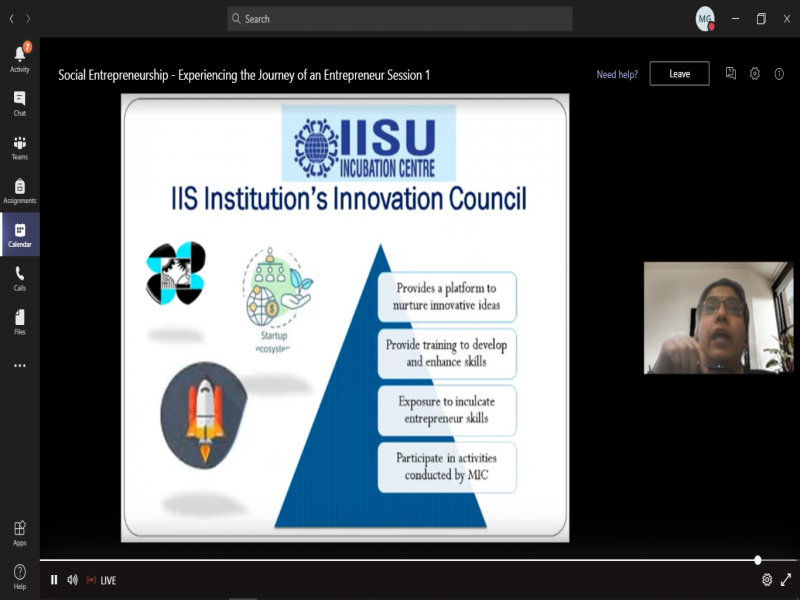
Task: Click the seek bar position handle
Action: [x=757, y=560]
